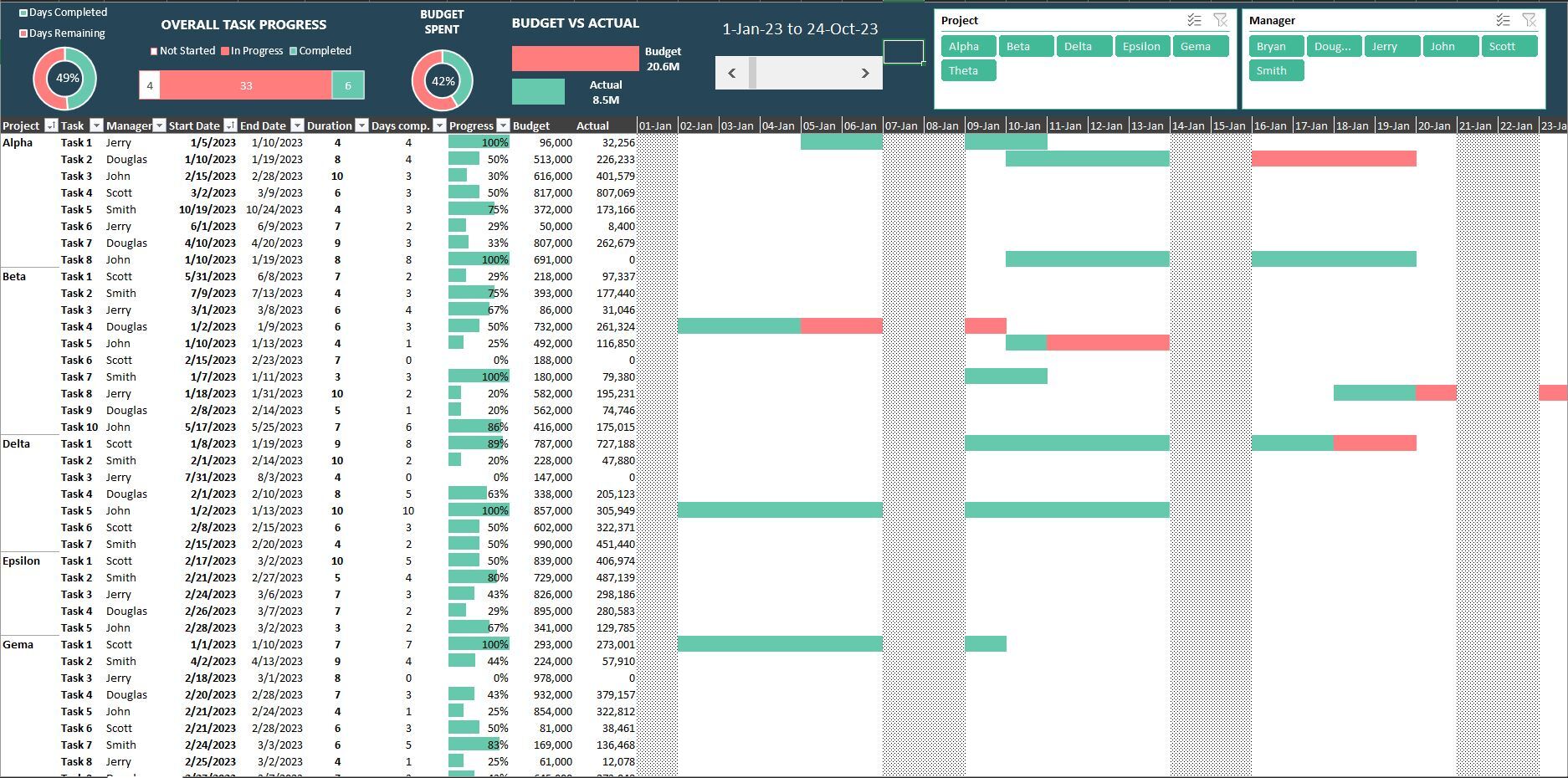1568x778 pixels.
Task: Click the timeline scrollbar thumb
Action: pos(752,73)
